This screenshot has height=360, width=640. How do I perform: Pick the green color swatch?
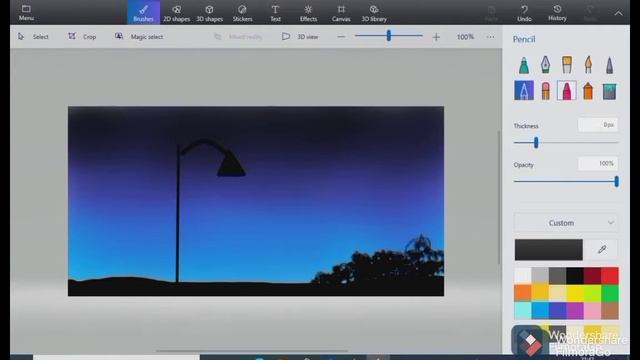610,293
